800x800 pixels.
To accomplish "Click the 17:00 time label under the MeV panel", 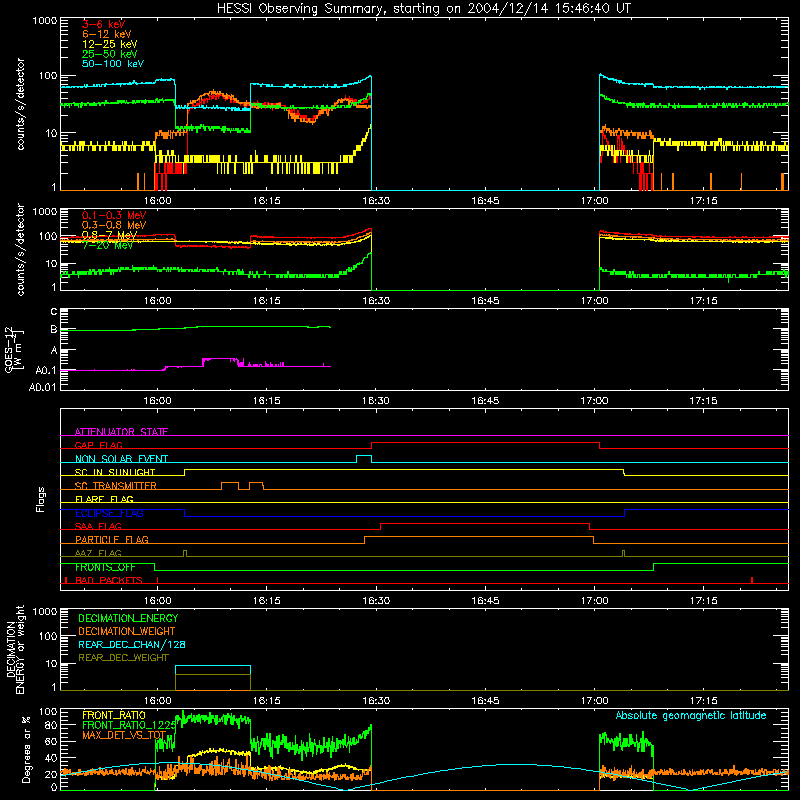I will [x=594, y=301].
